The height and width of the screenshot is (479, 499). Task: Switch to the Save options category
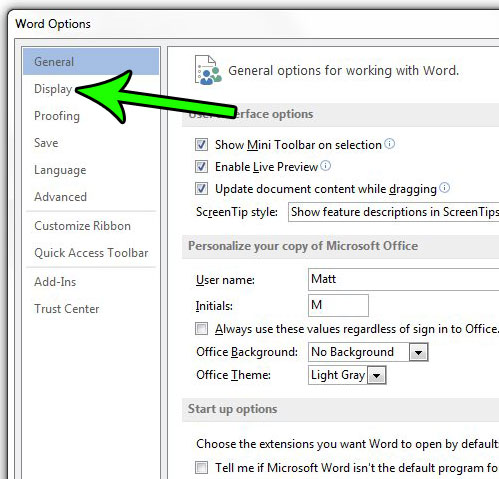(x=46, y=143)
